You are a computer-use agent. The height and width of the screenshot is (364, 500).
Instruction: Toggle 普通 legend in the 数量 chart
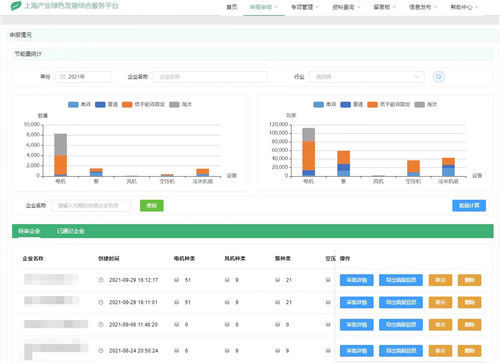106,104
